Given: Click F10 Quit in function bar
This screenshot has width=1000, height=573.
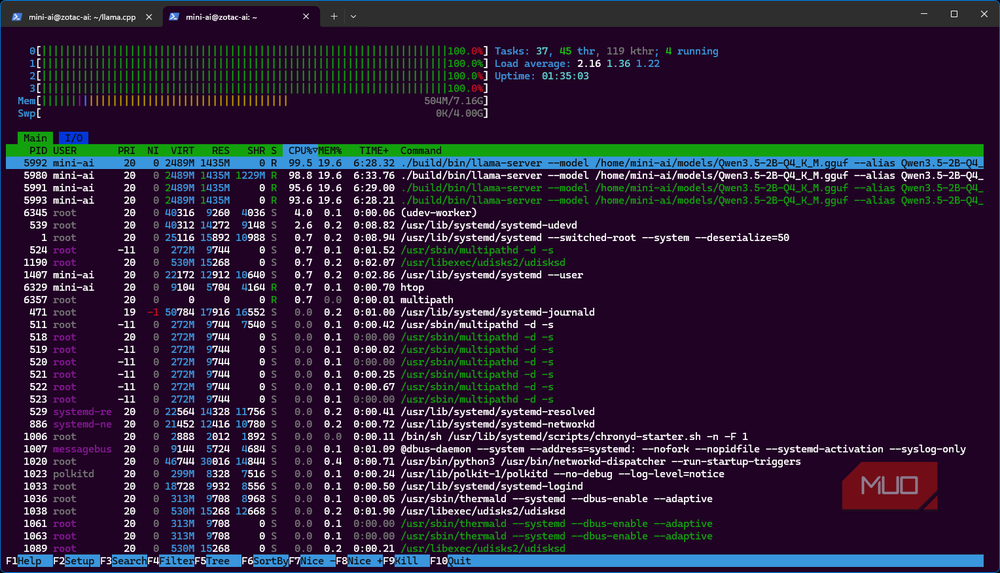Looking at the screenshot, I should click(450, 561).
